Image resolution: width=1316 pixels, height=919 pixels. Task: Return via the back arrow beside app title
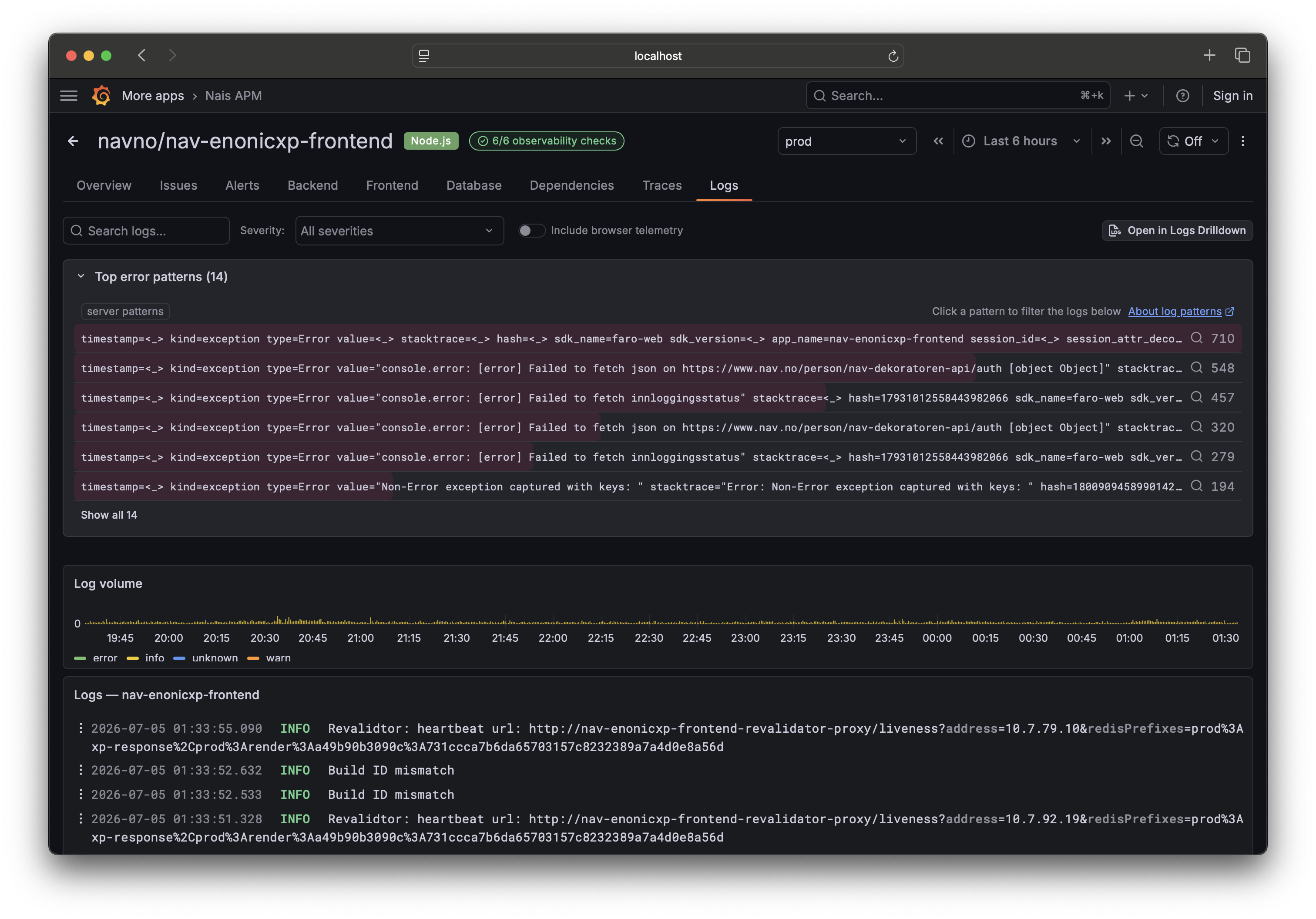(74, 141)
